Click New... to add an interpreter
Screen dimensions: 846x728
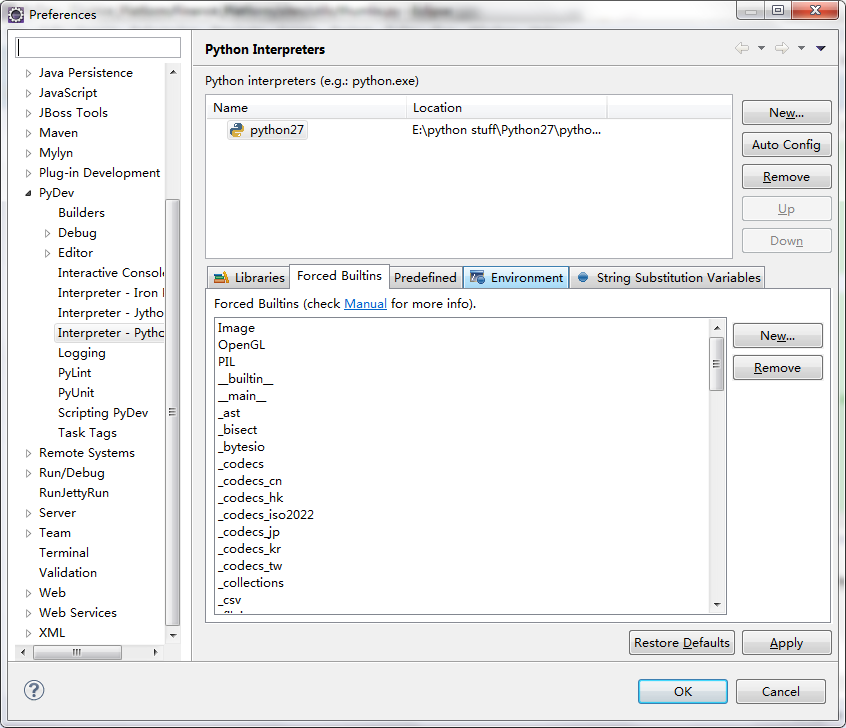click(787, 113)
